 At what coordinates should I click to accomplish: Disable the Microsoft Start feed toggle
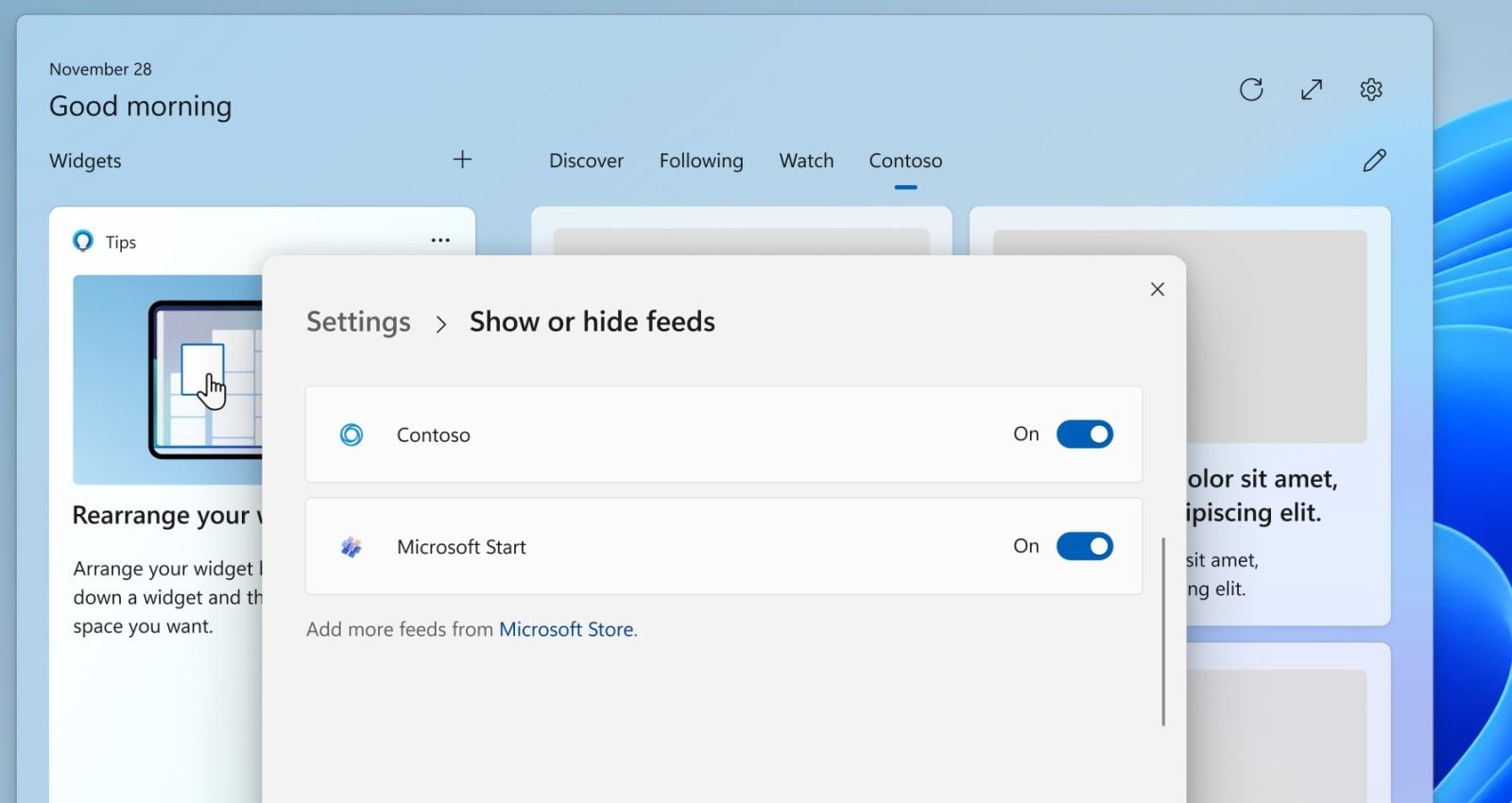pyautogui.click(x=1084, y=546)
